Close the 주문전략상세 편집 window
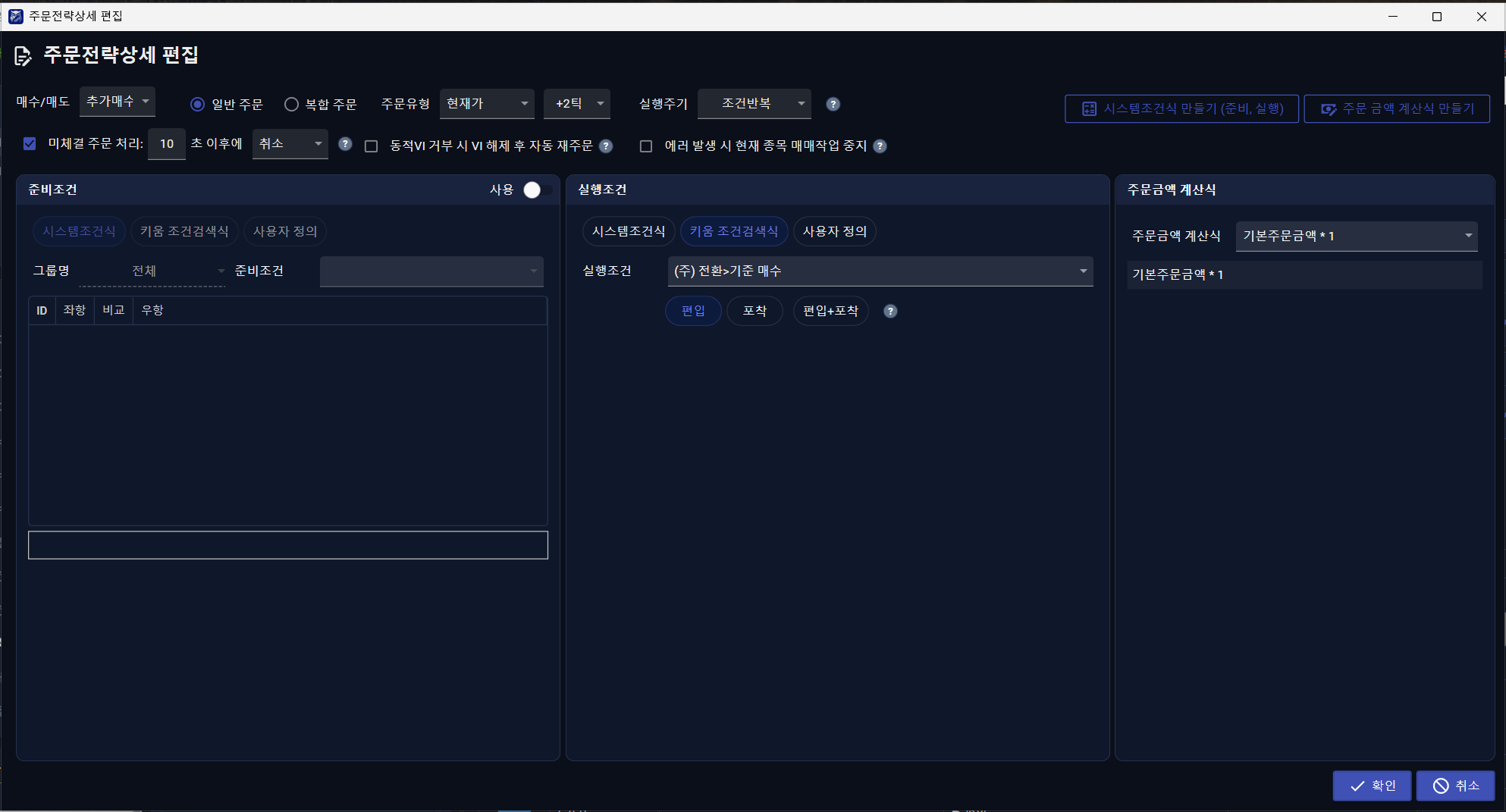 tap(1481, 16)
